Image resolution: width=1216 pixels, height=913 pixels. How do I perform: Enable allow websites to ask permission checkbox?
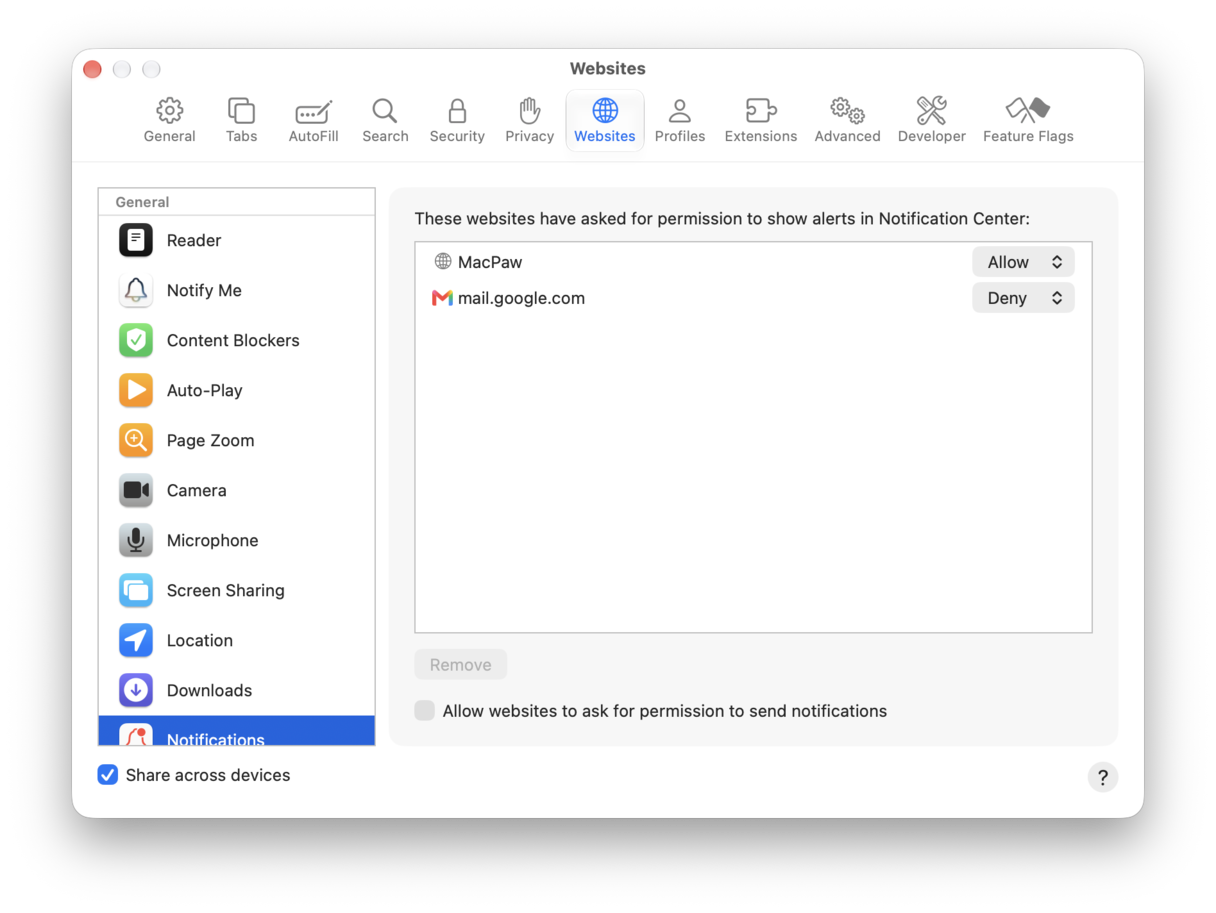click(425, 711)
